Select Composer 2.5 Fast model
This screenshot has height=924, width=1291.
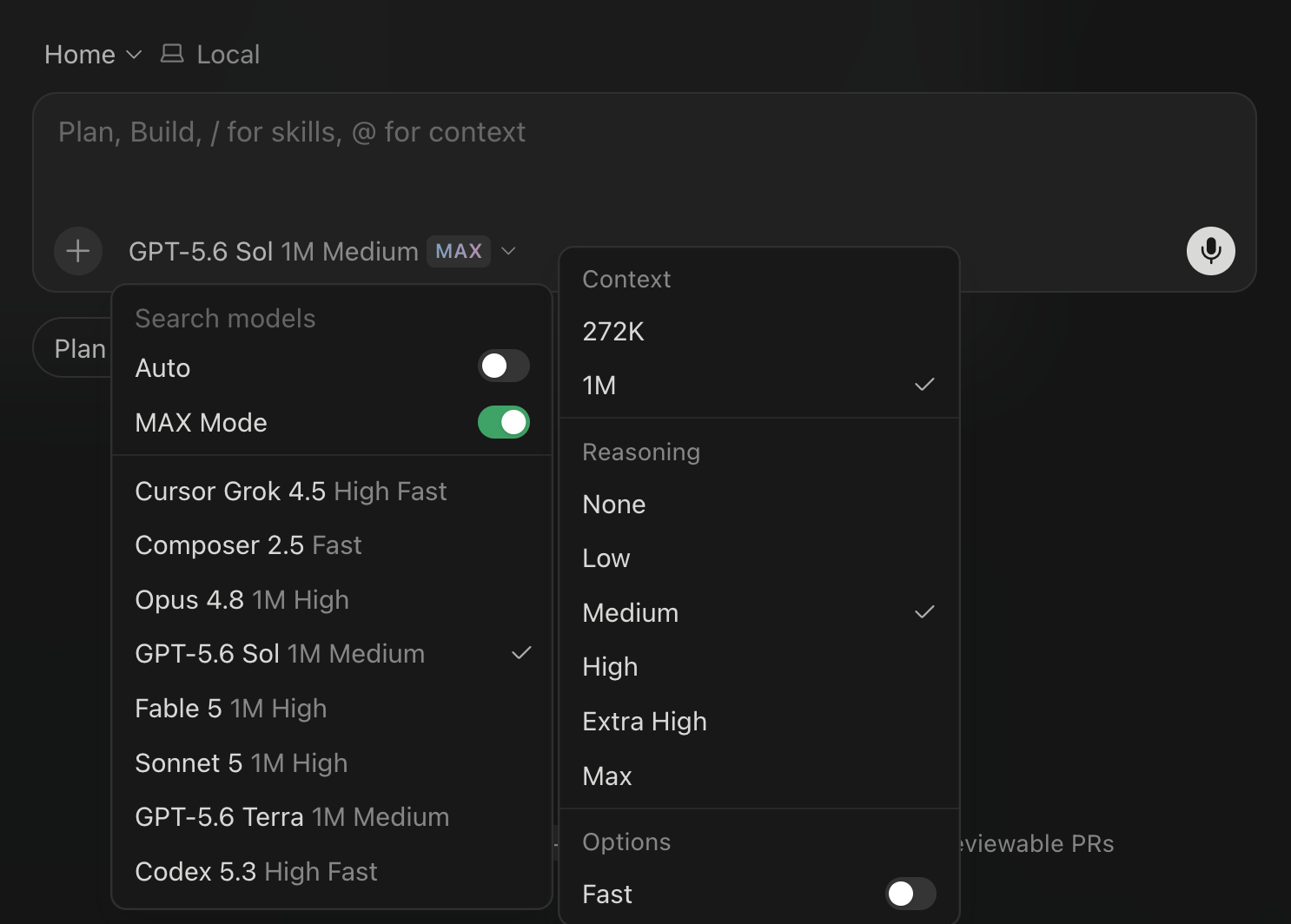[332, 545]
